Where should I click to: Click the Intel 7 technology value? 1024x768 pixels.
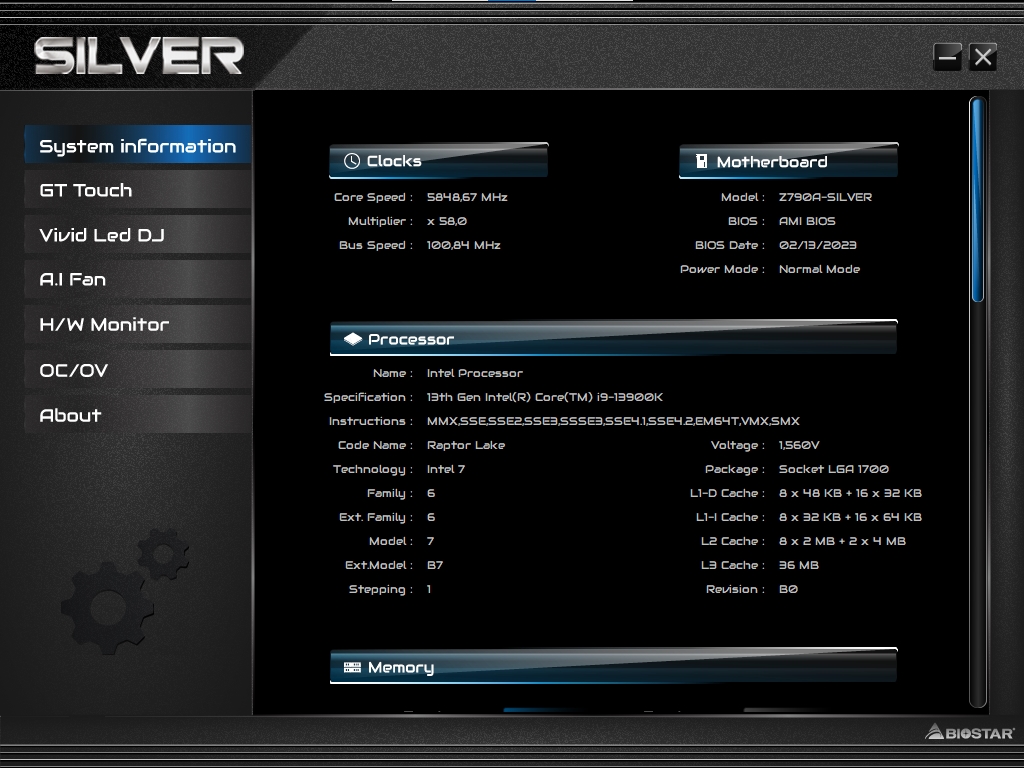point(446,470)
